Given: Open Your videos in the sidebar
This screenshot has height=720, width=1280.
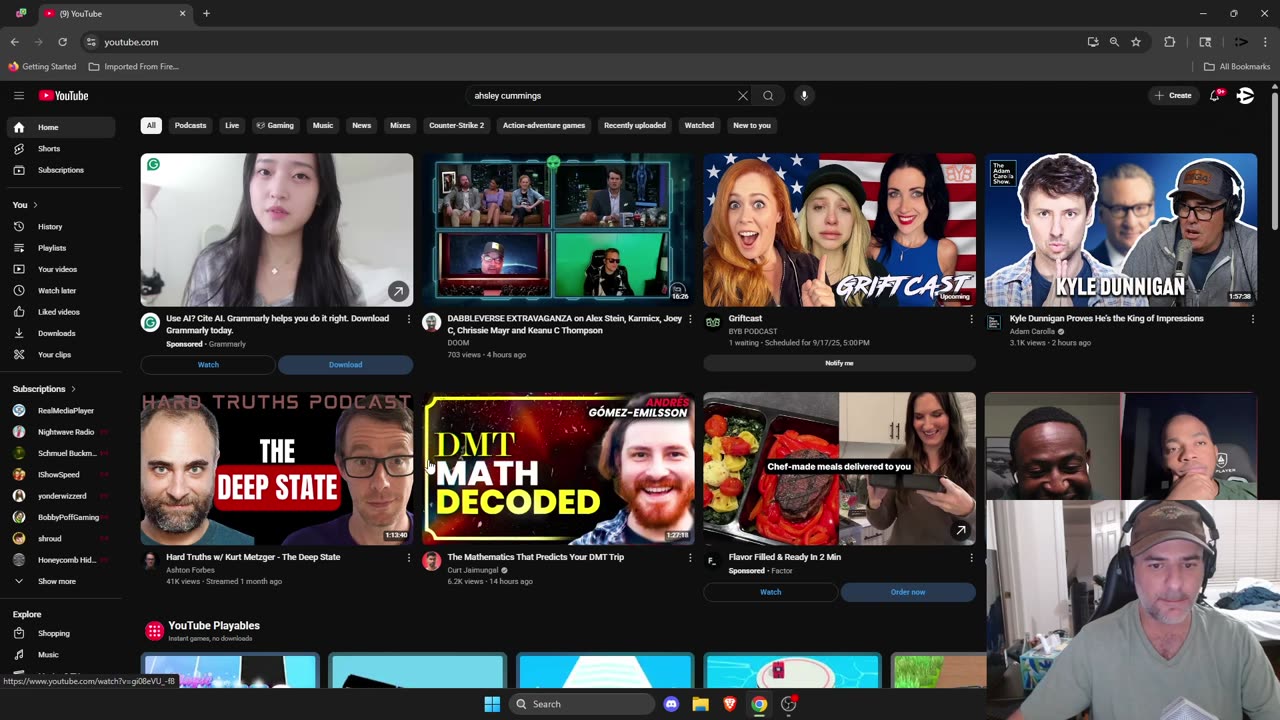Looking at the screenshot, I should click(62, 269).
